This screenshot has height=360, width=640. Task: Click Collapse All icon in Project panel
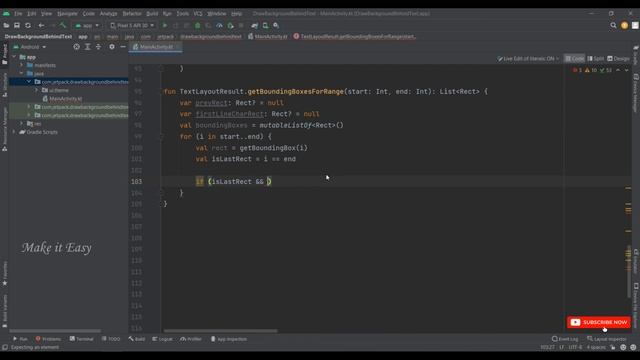point(98,47)
